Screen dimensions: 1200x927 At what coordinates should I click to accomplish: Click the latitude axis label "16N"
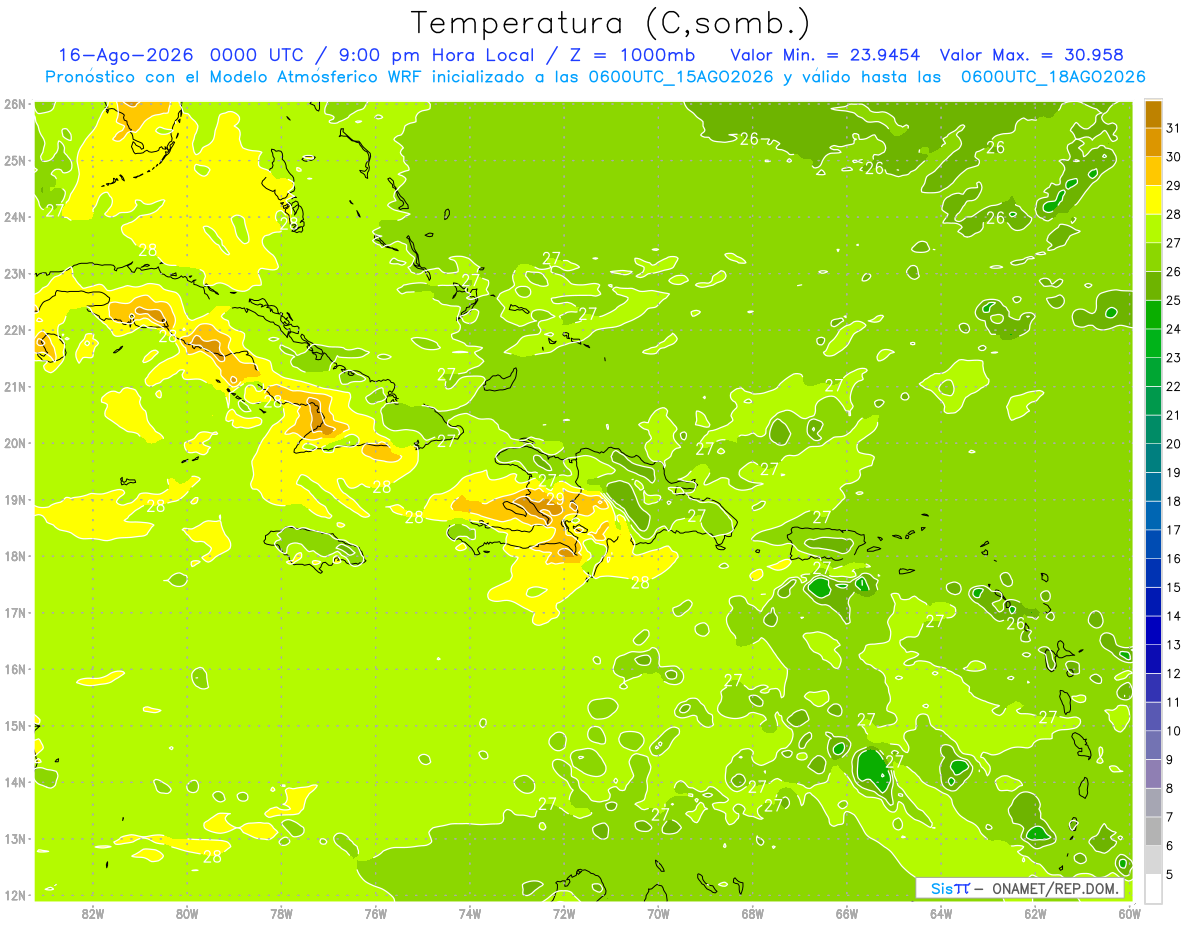click(x=15, y=669)
